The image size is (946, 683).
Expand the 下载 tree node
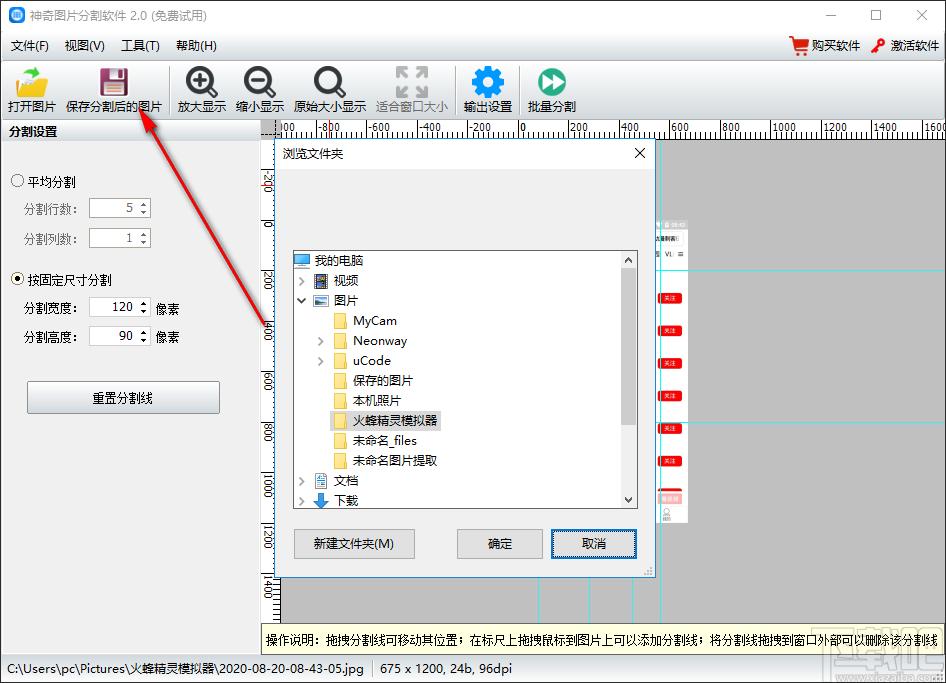[302, 501]
